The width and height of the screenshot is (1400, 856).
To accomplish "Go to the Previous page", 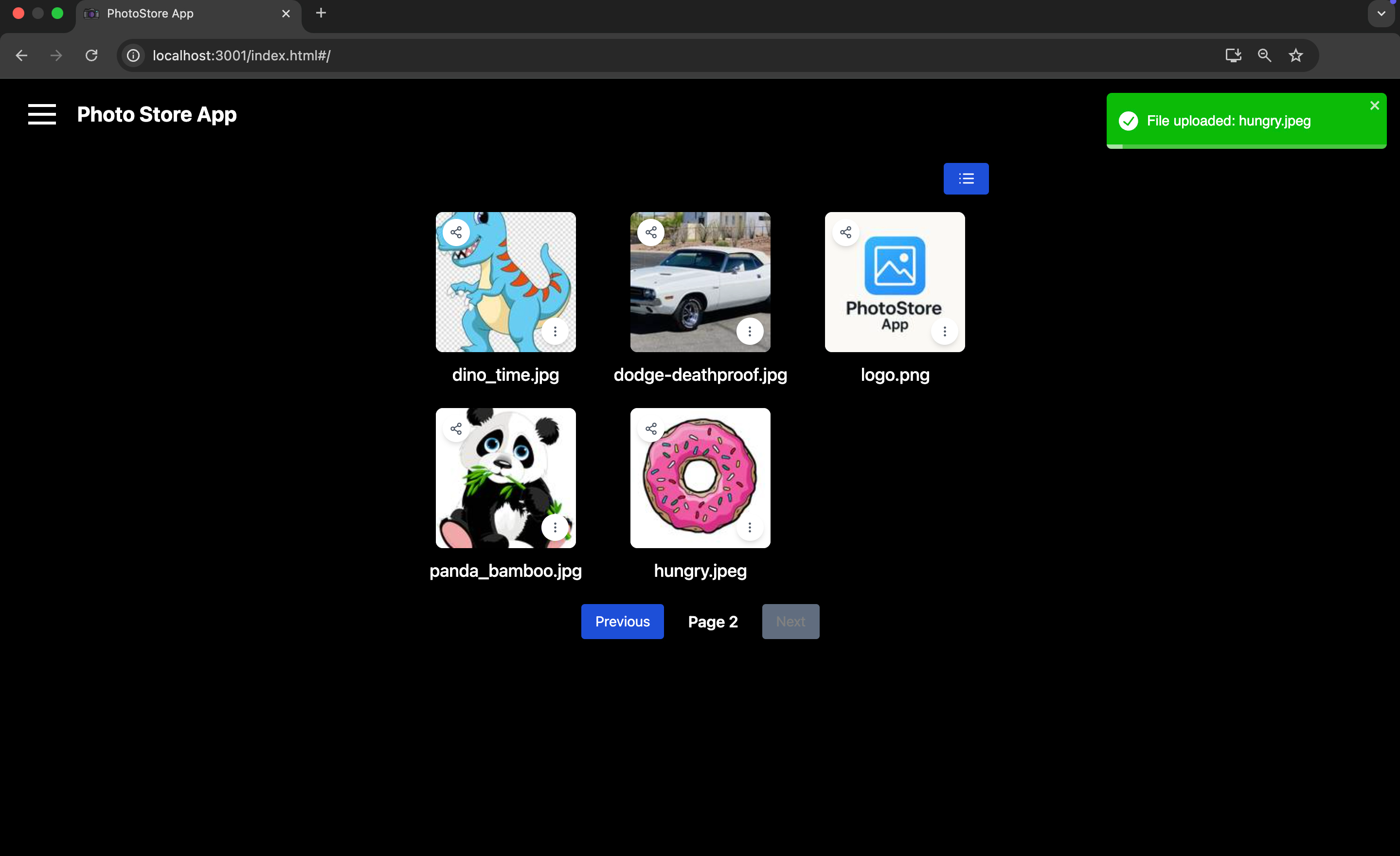I will [x=622, y=622].
